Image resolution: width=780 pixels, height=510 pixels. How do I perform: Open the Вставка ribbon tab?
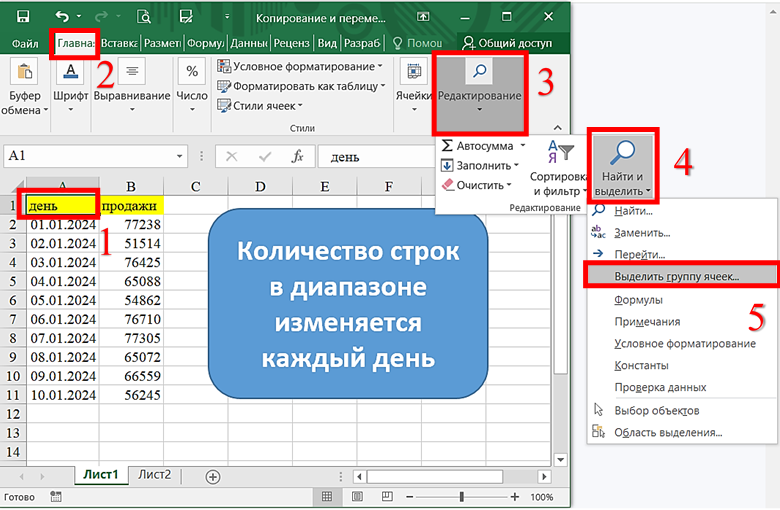click(119, 43)
